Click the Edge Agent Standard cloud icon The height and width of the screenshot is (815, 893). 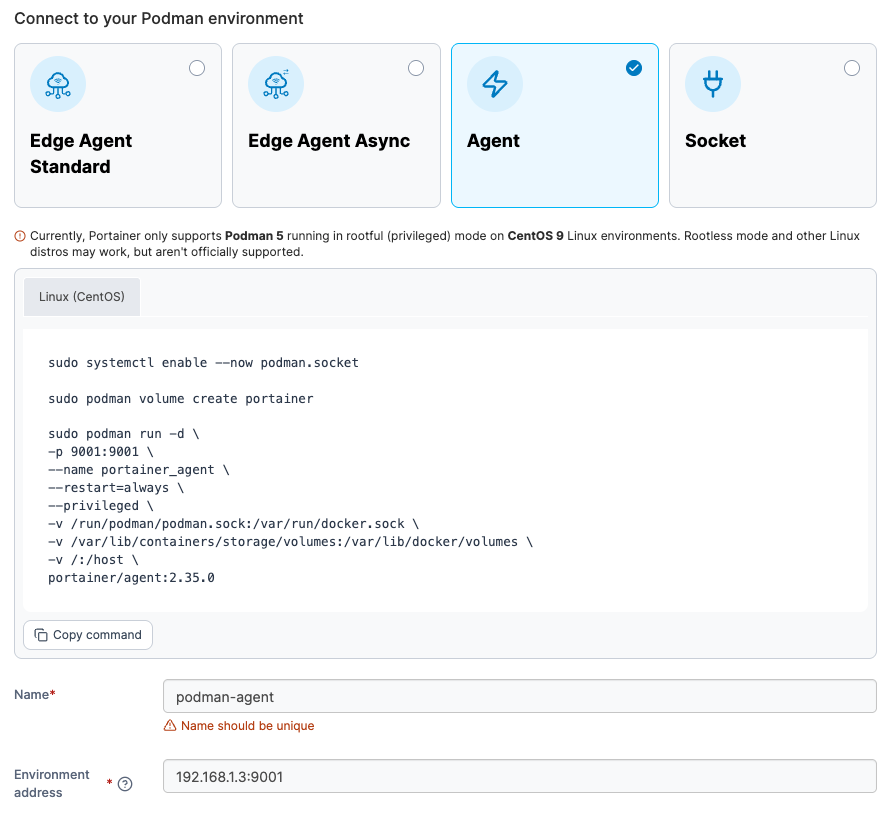coord(58,84)
